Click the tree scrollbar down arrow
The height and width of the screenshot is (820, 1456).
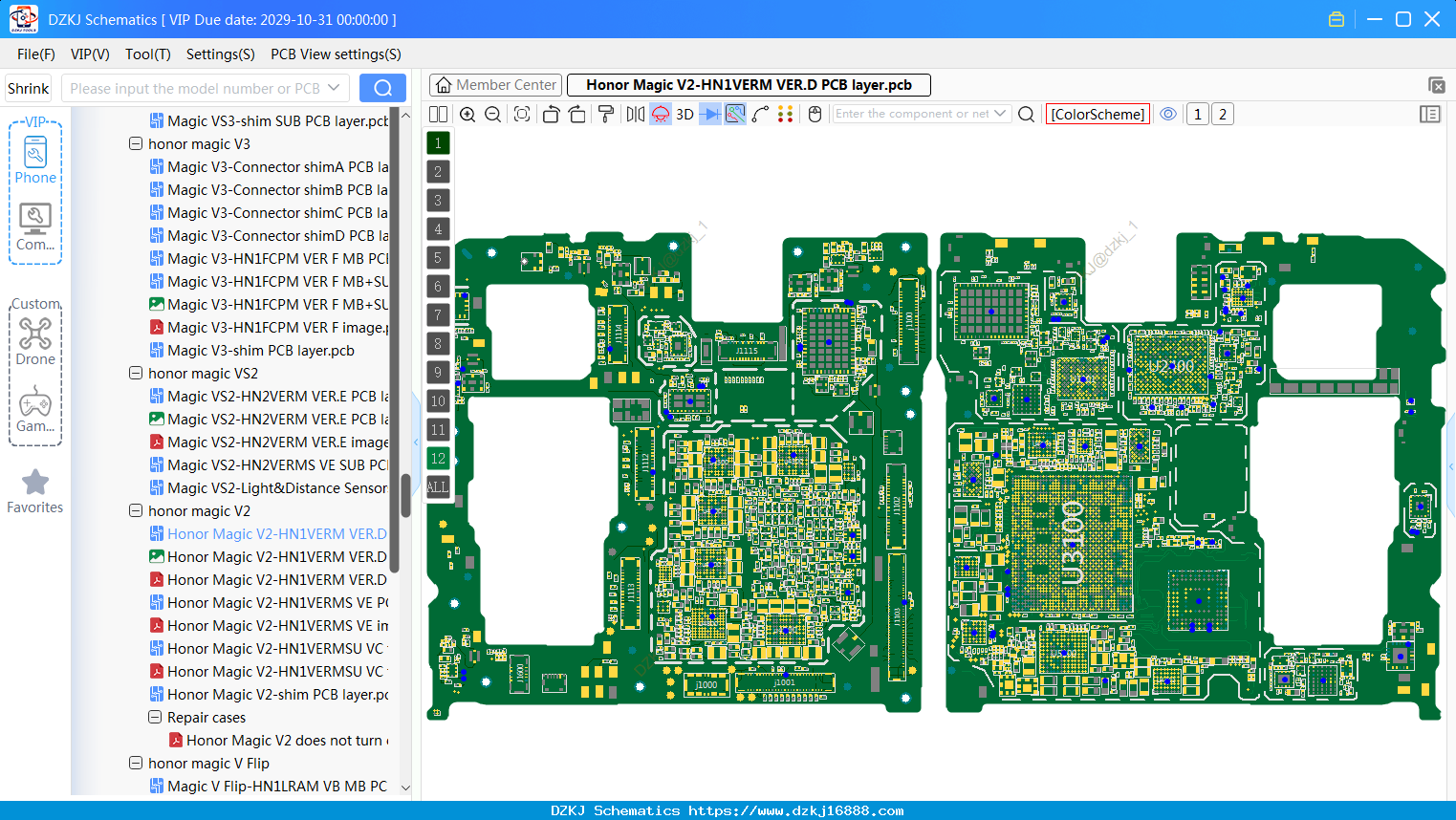(x=405, y=788)
